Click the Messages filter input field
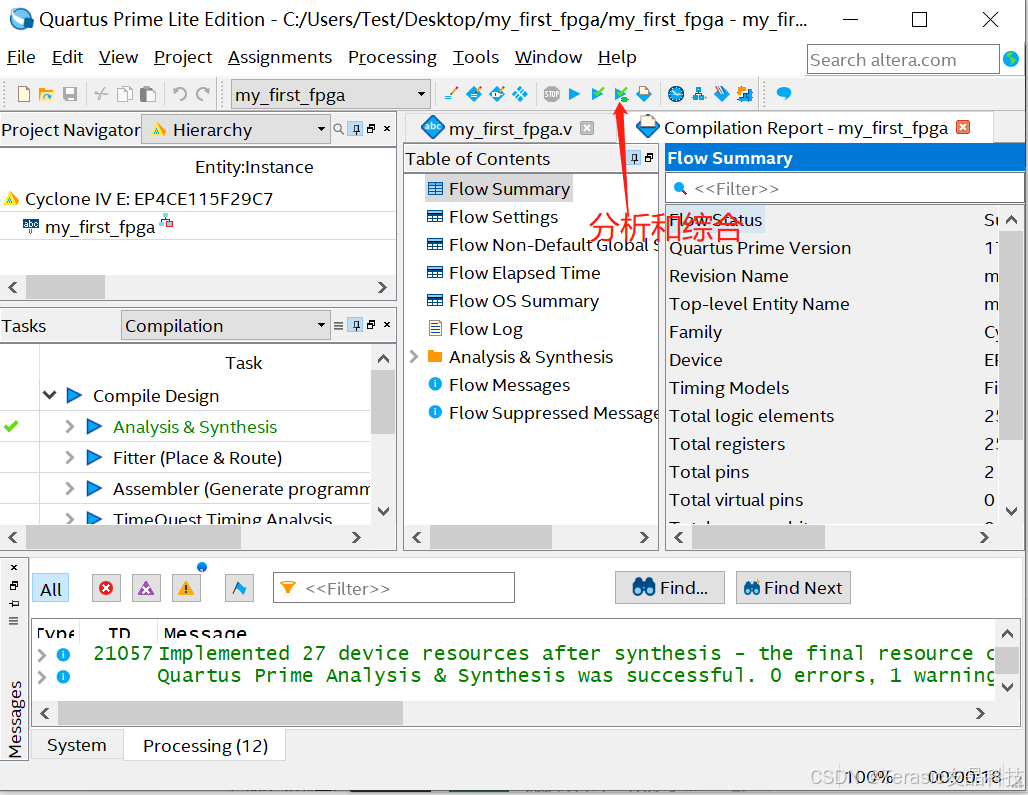 coord(393,589)
